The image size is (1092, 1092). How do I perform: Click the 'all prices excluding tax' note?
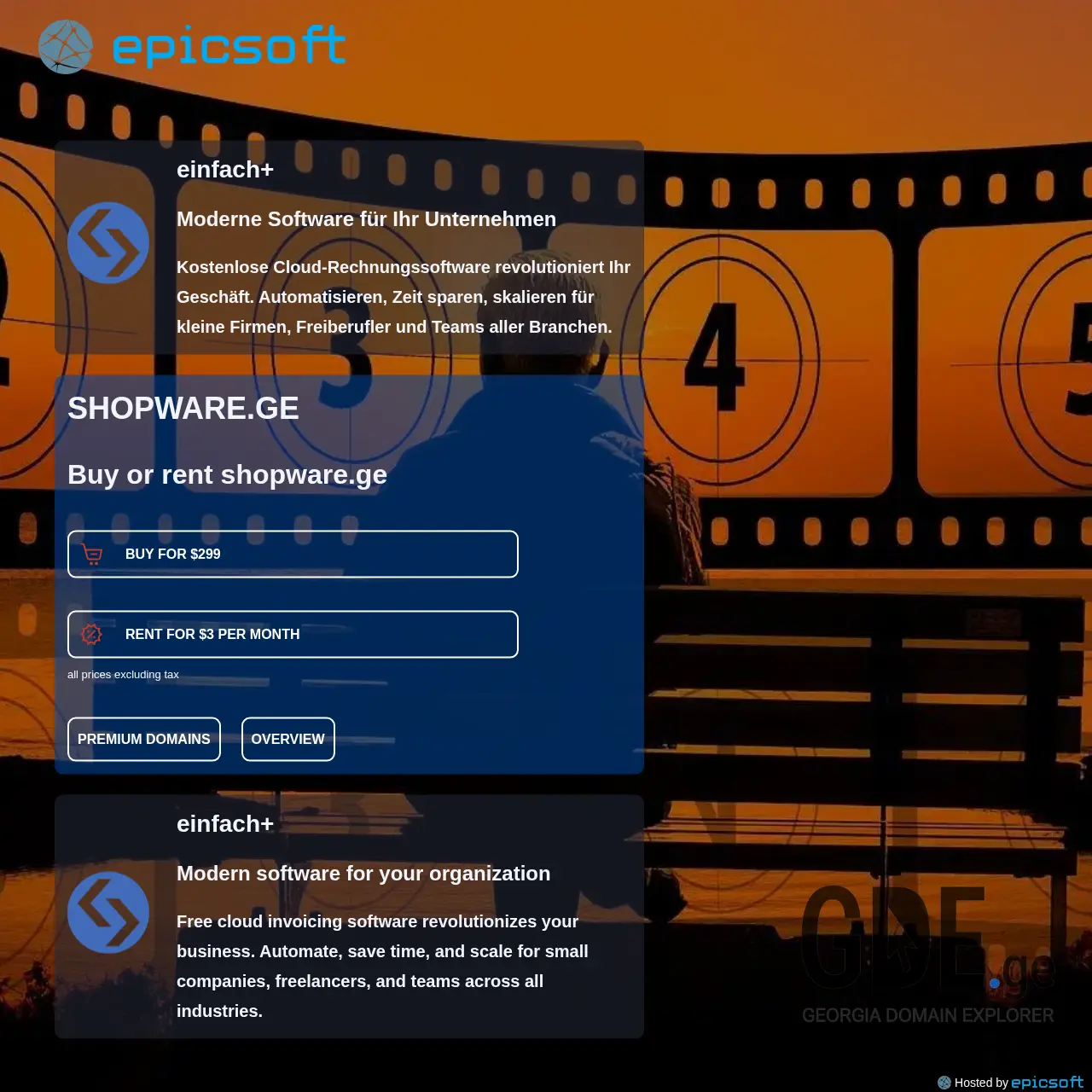(x=123, y=674)
